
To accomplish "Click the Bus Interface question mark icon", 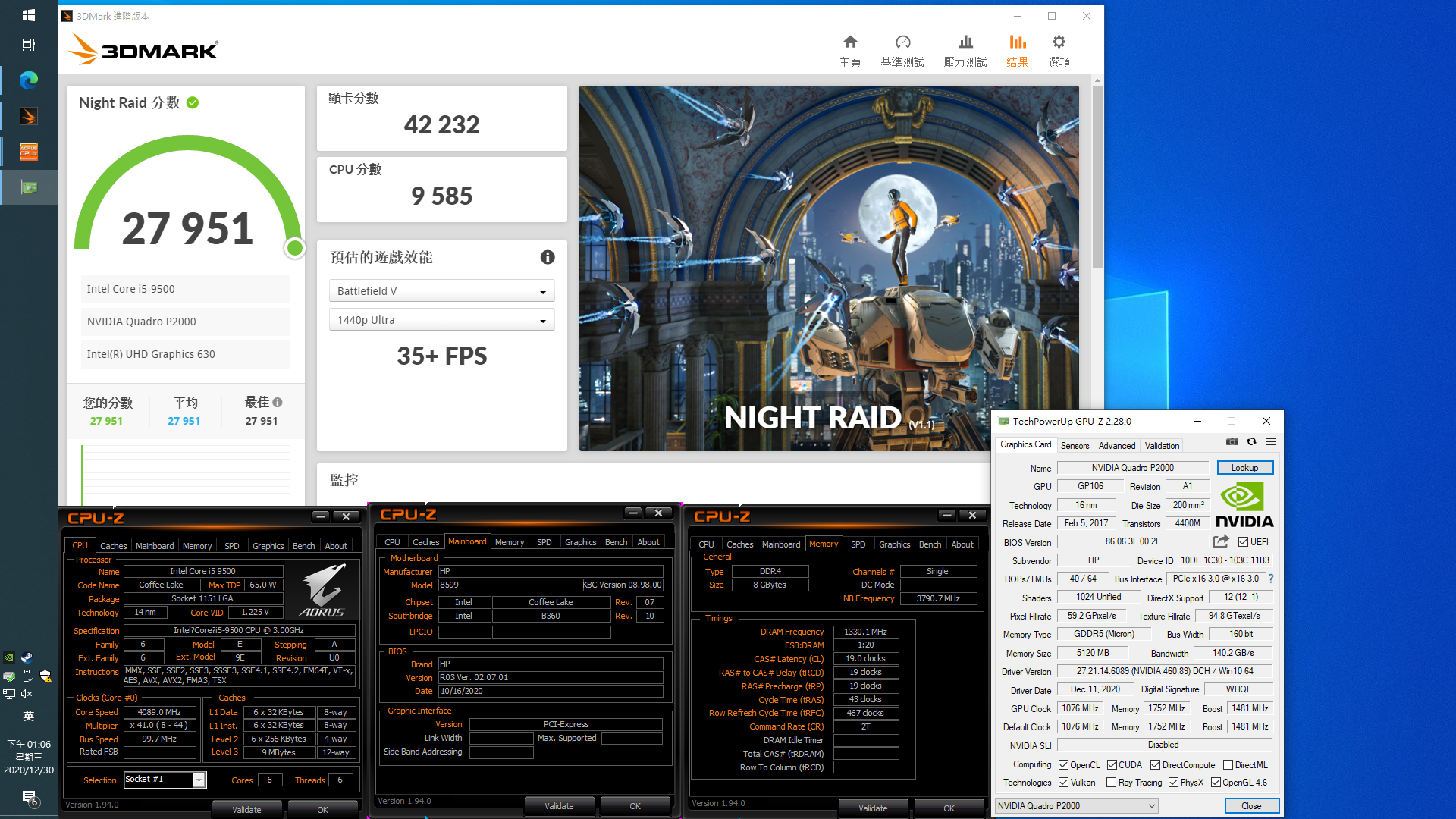I will pos(1271,579).
